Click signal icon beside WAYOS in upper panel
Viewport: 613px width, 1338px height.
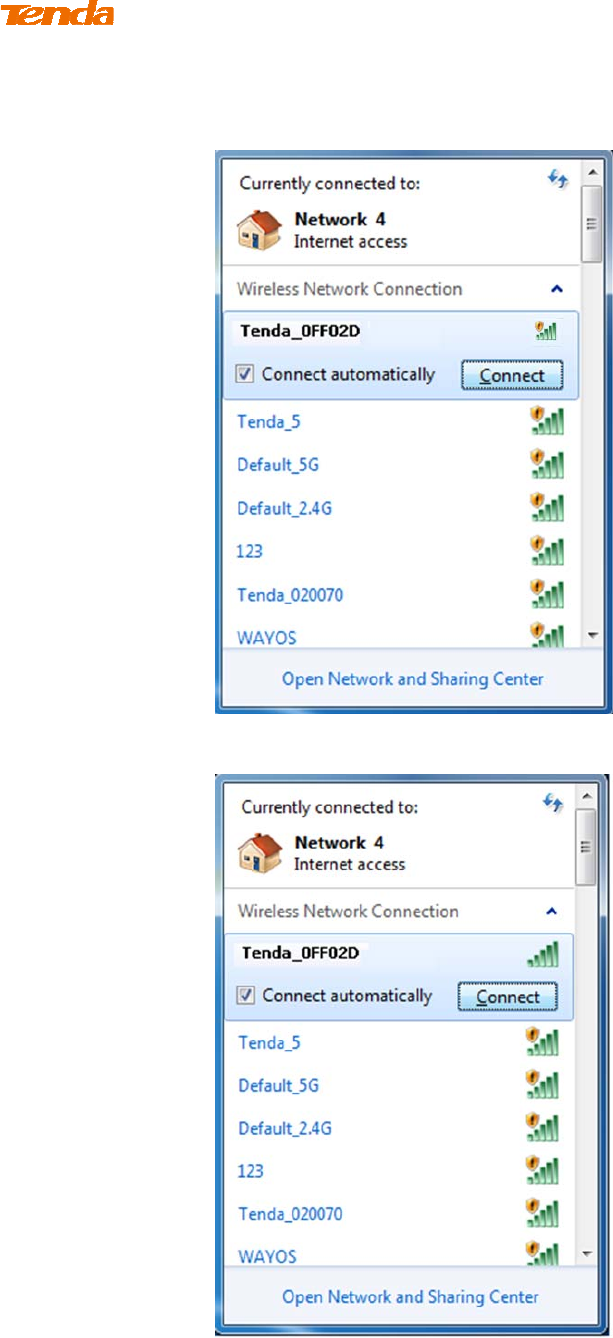tap(546, 635)
